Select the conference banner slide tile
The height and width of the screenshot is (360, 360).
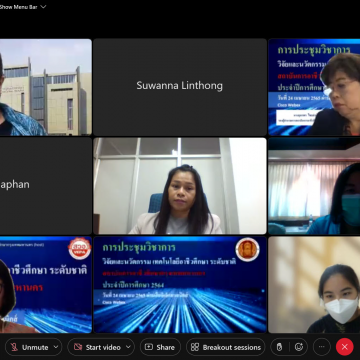click(x=180, y=285)
